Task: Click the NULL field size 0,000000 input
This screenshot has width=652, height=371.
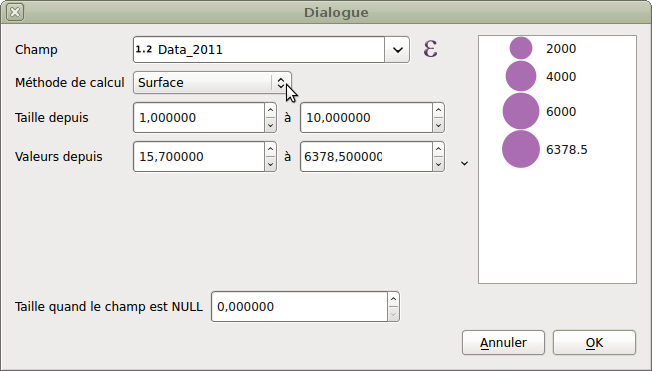Action: (299, 307)
